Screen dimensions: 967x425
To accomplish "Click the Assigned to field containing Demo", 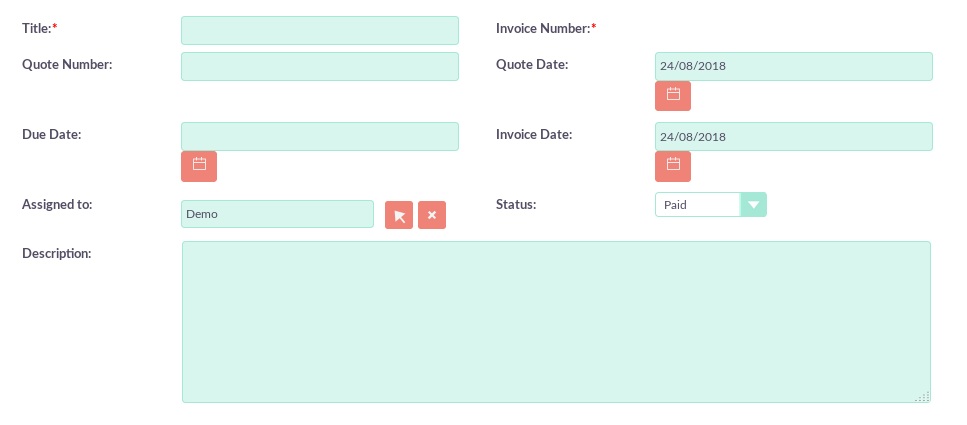I will click(x=277, y=214).
